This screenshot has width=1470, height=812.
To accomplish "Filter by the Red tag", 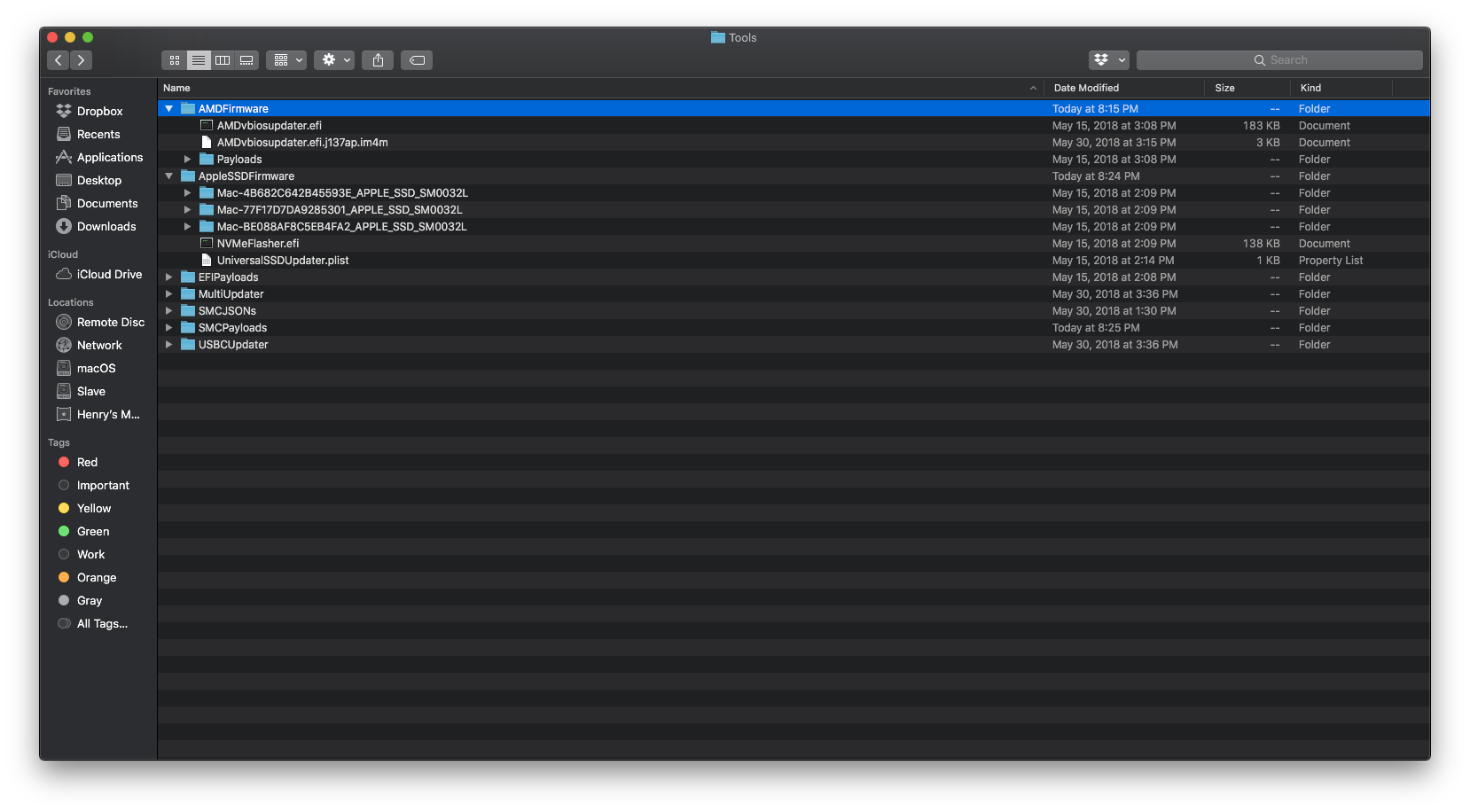I will coord(87,463).
